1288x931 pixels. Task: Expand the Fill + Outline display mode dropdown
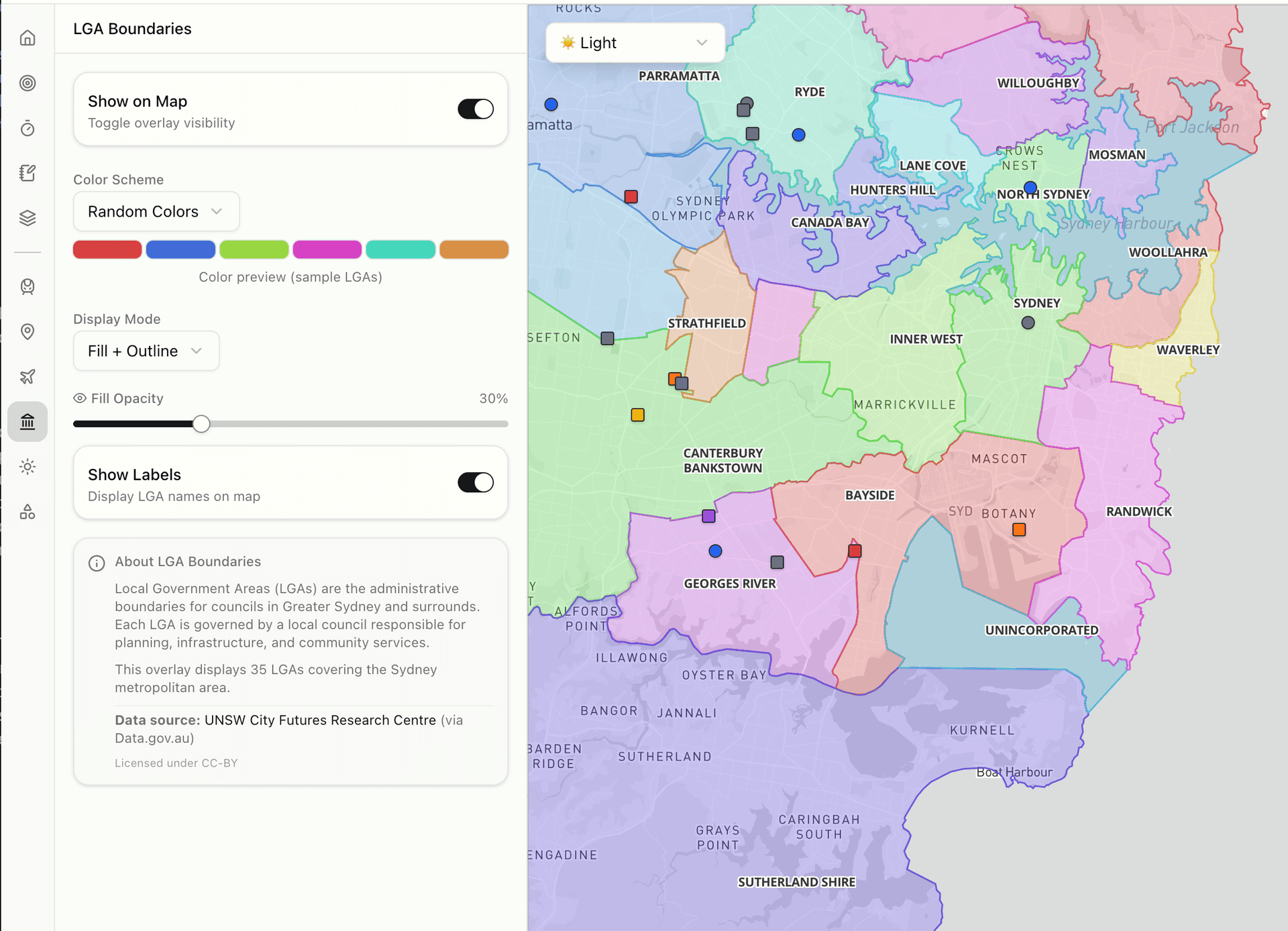[146, 351]
